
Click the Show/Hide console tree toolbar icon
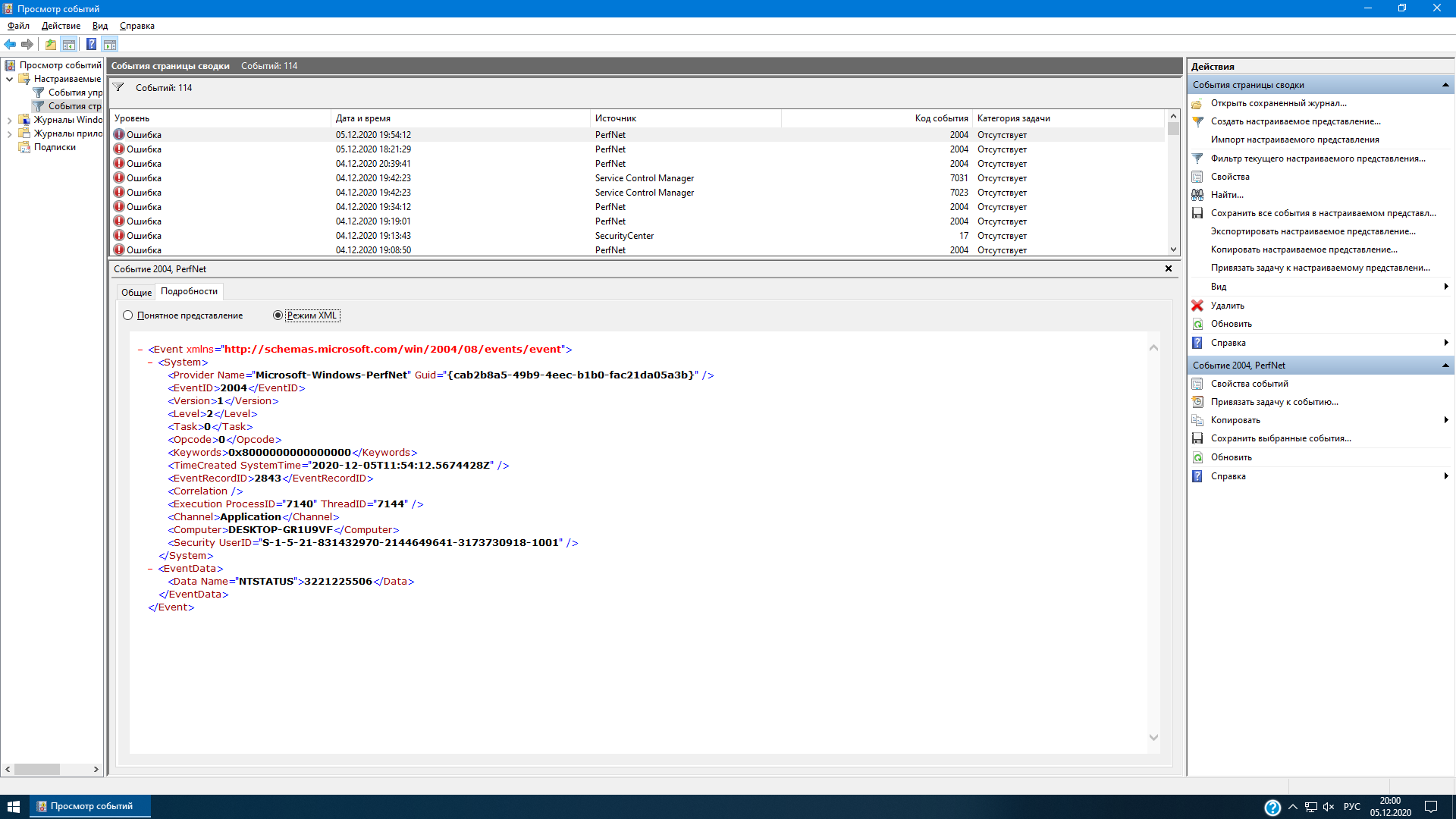(69, 44)
